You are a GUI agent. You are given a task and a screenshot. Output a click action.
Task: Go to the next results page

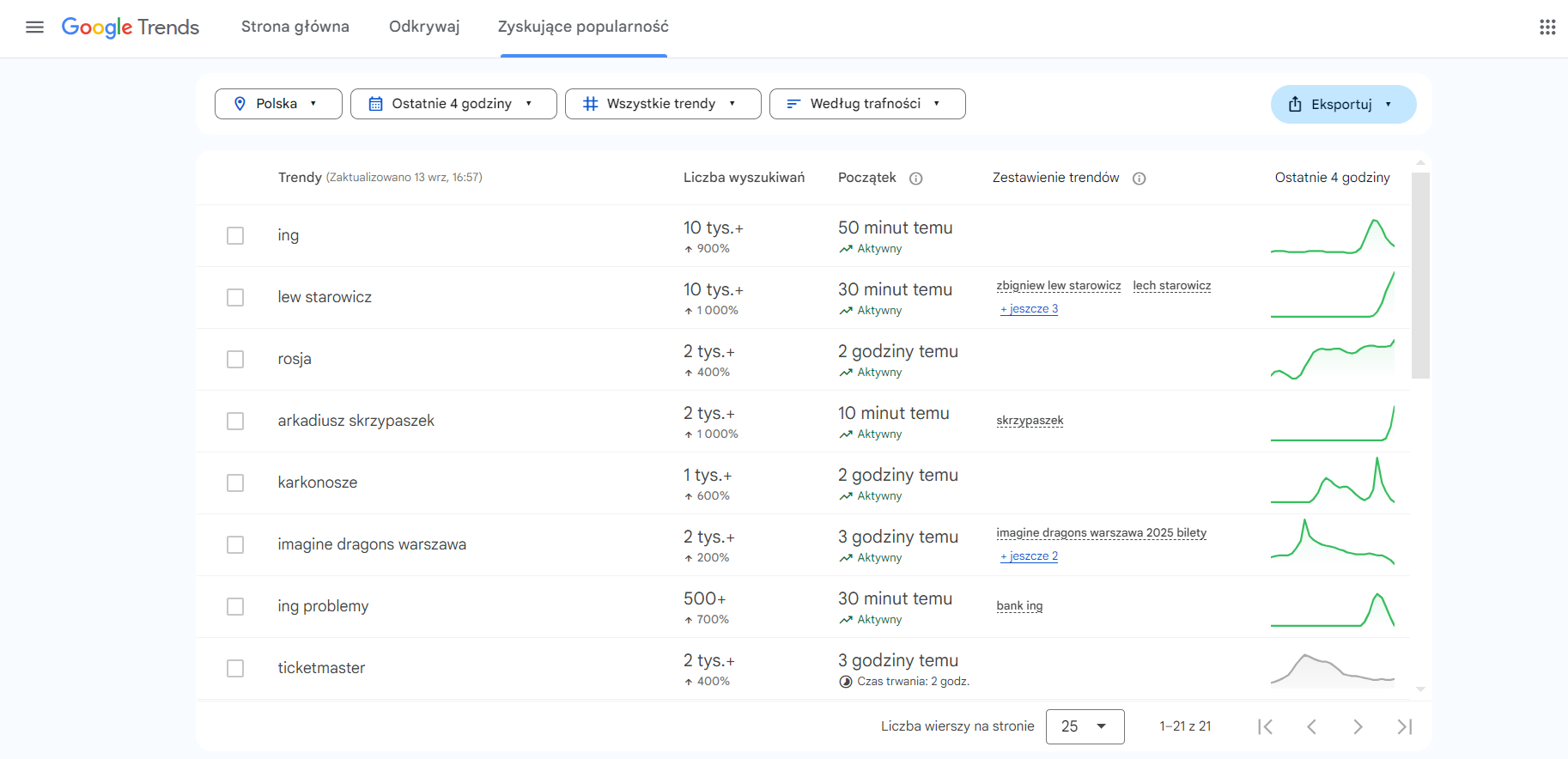click(x=1358, y=726)
